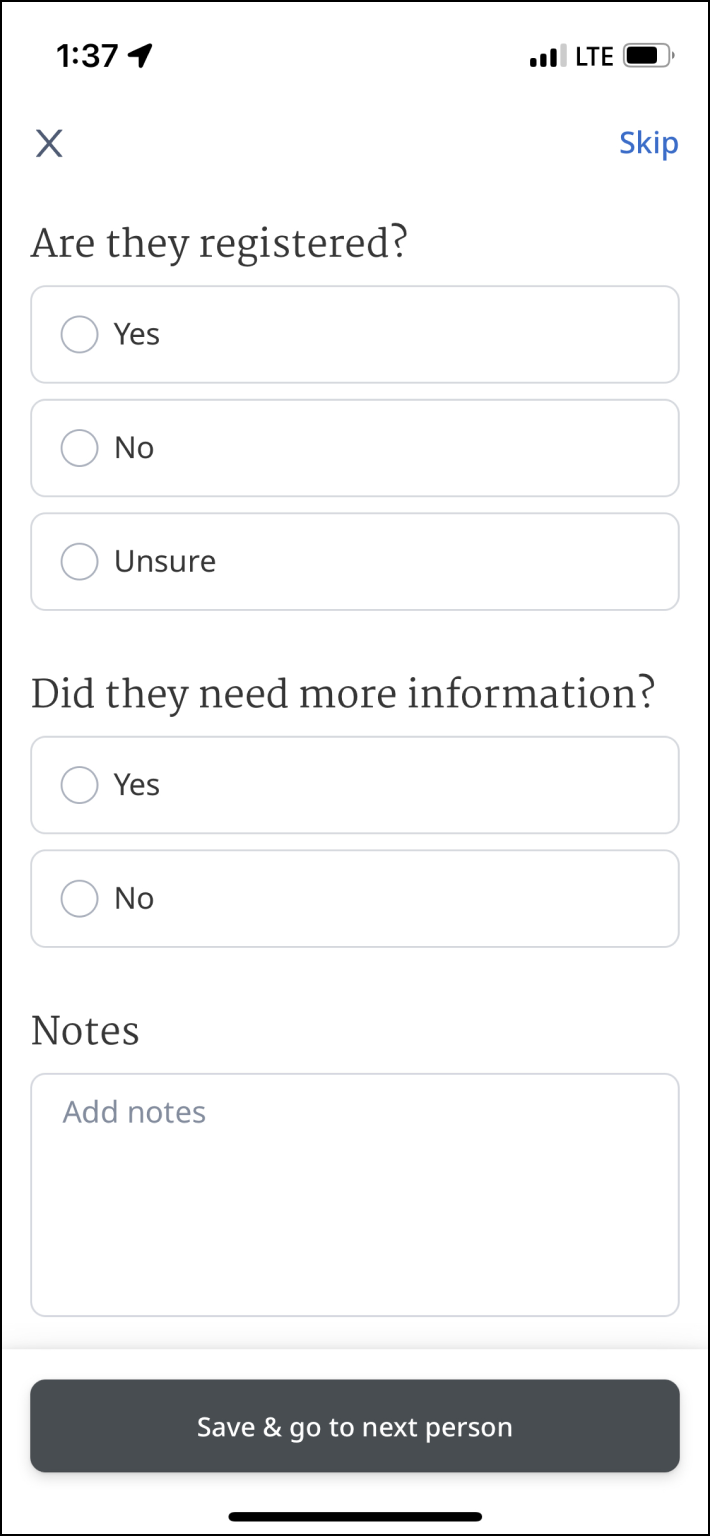Close the form with the X icon
This screenshot has height=1536, width=710.
pyautogui.click(x=49, y=144)
